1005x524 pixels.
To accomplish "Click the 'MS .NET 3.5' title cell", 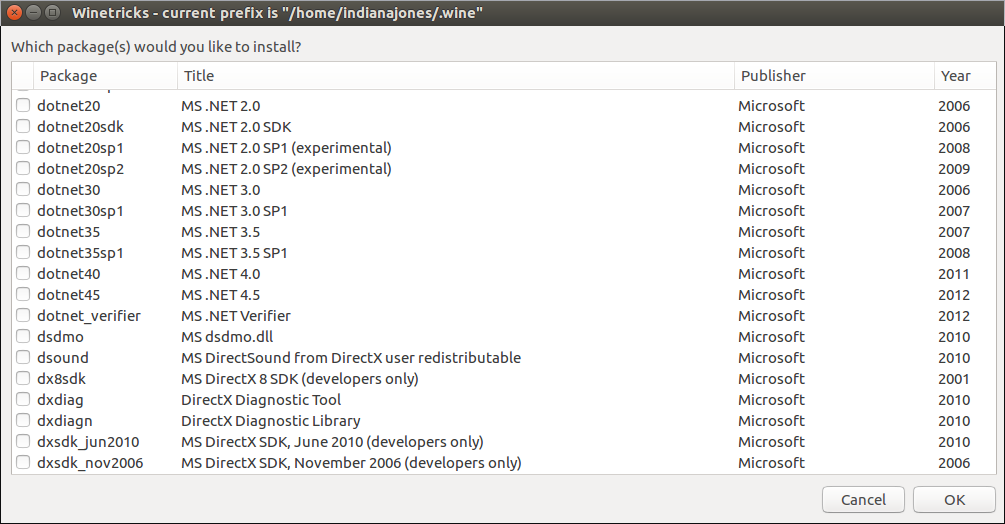I will [x=220, y=232].
